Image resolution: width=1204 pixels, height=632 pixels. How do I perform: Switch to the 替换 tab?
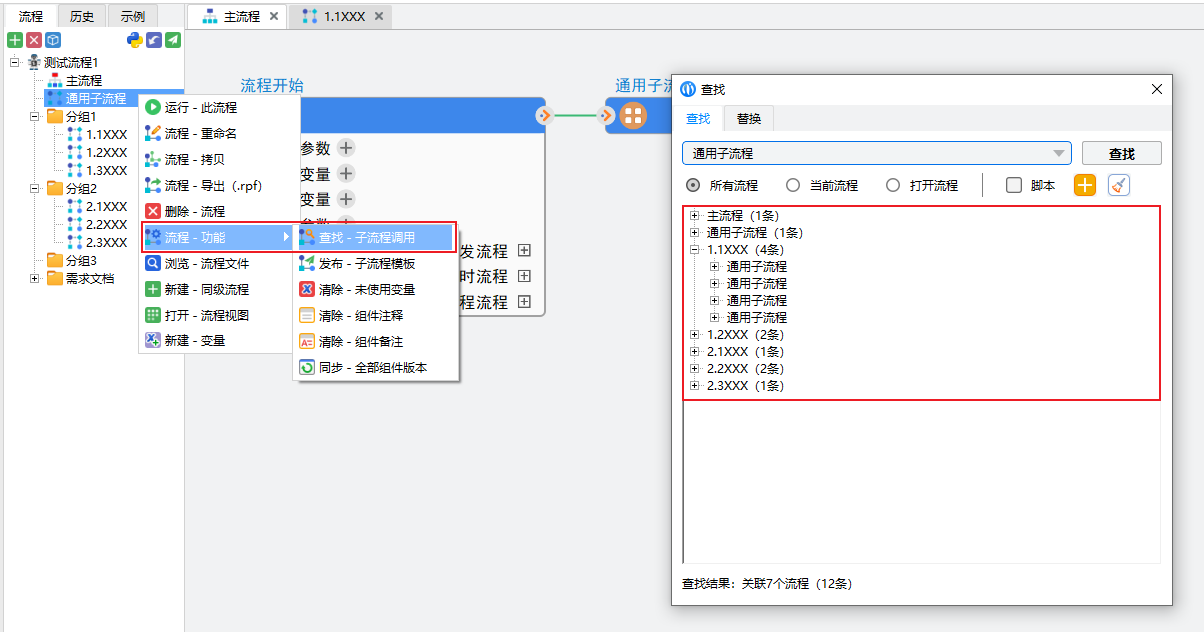point(748,118)
